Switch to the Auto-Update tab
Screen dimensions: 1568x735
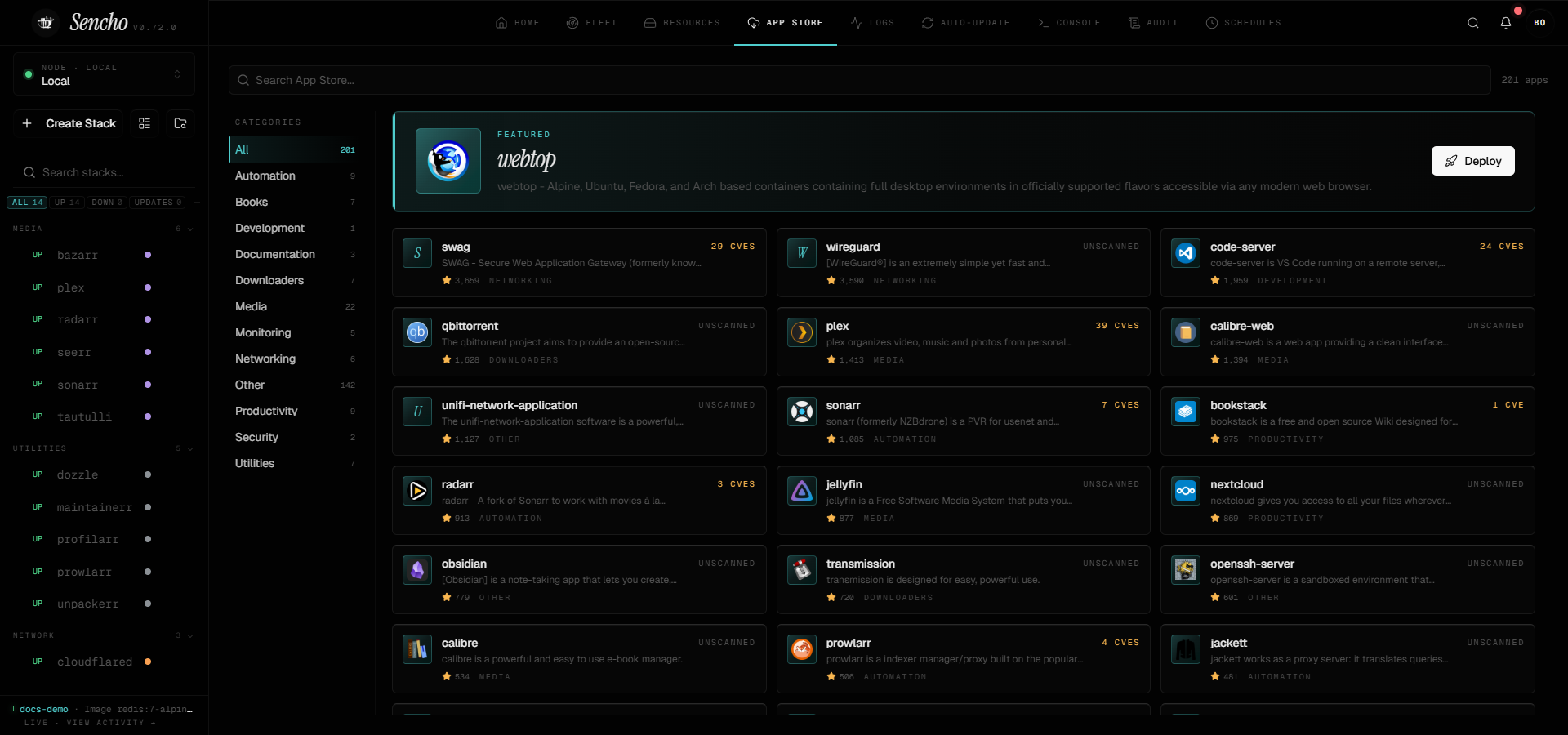pyautogui.click(x=965, y=23)
